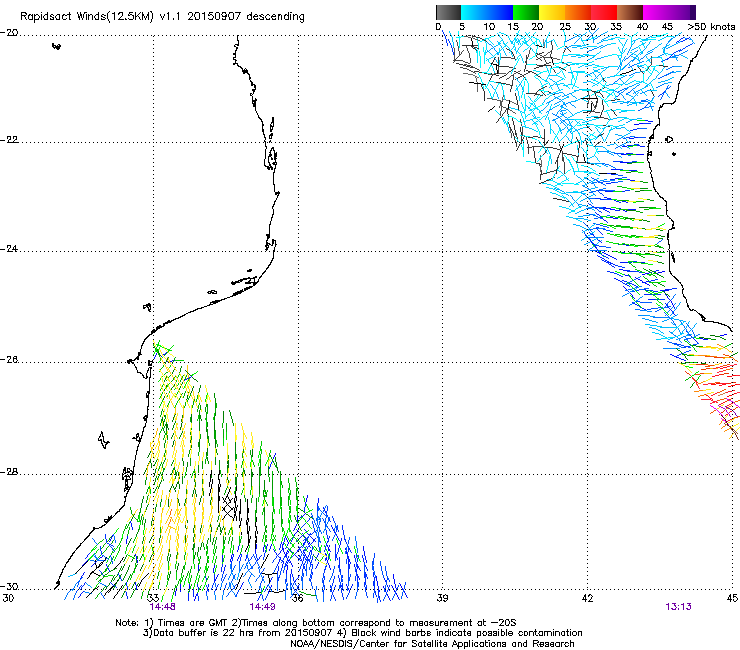Viewport: 740px width, 650px height.
Task: Click the blue 10-15 knots legend swatch
Action: tap(500, 12)
